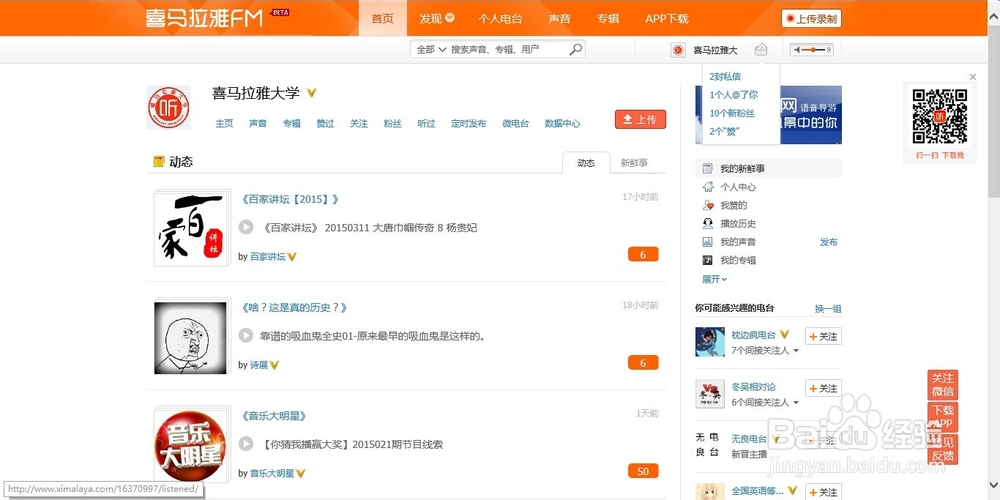
Task: Follow 冬吴相对论 with 关注 button
Action: point(823,388)
